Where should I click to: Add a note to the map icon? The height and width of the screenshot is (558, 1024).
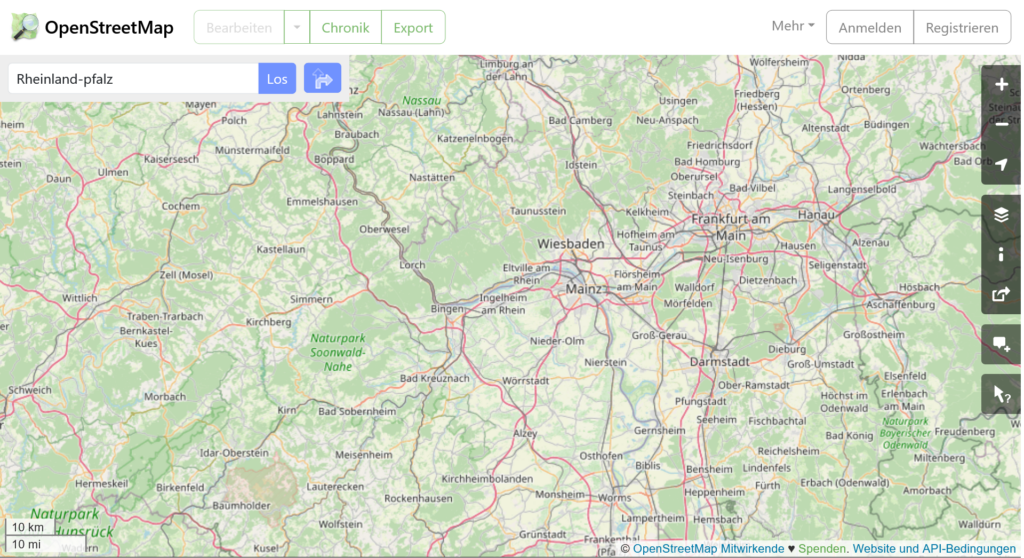coord(1000,344)
